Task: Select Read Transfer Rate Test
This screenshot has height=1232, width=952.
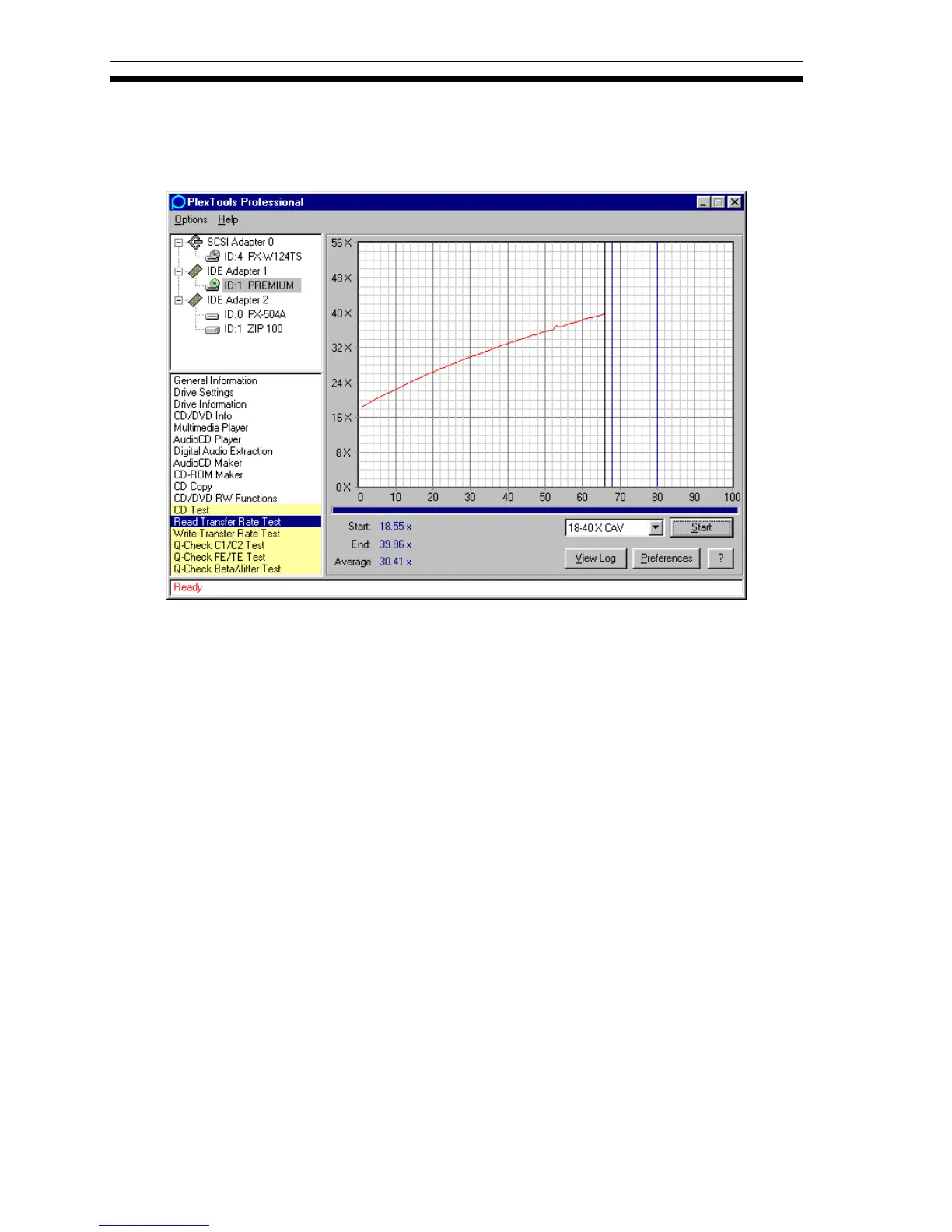Action: click(246, 521)
